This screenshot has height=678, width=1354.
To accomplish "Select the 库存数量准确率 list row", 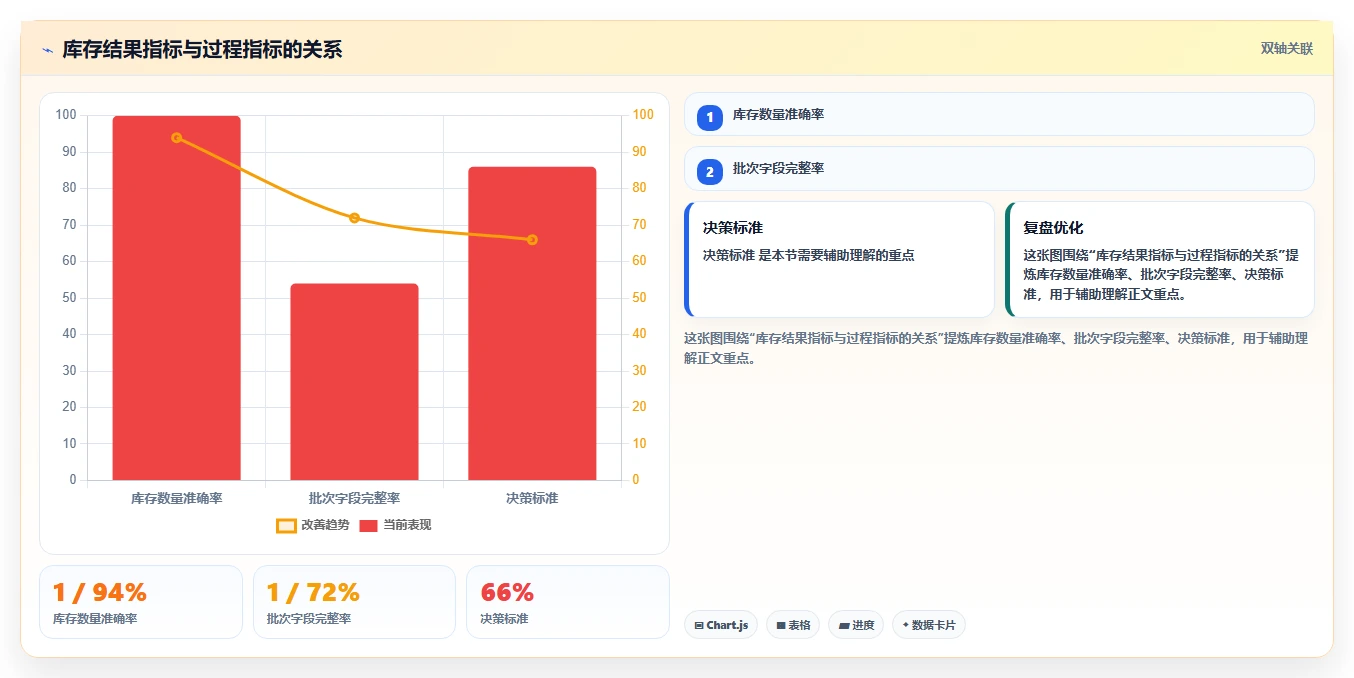I will click(x=999, y=114).
